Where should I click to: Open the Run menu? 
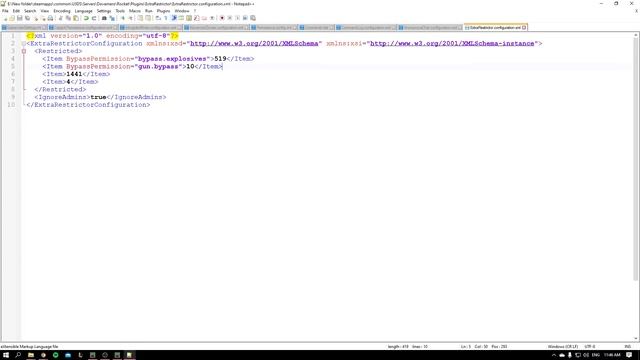pyautogui.click(x=149, y=11)
